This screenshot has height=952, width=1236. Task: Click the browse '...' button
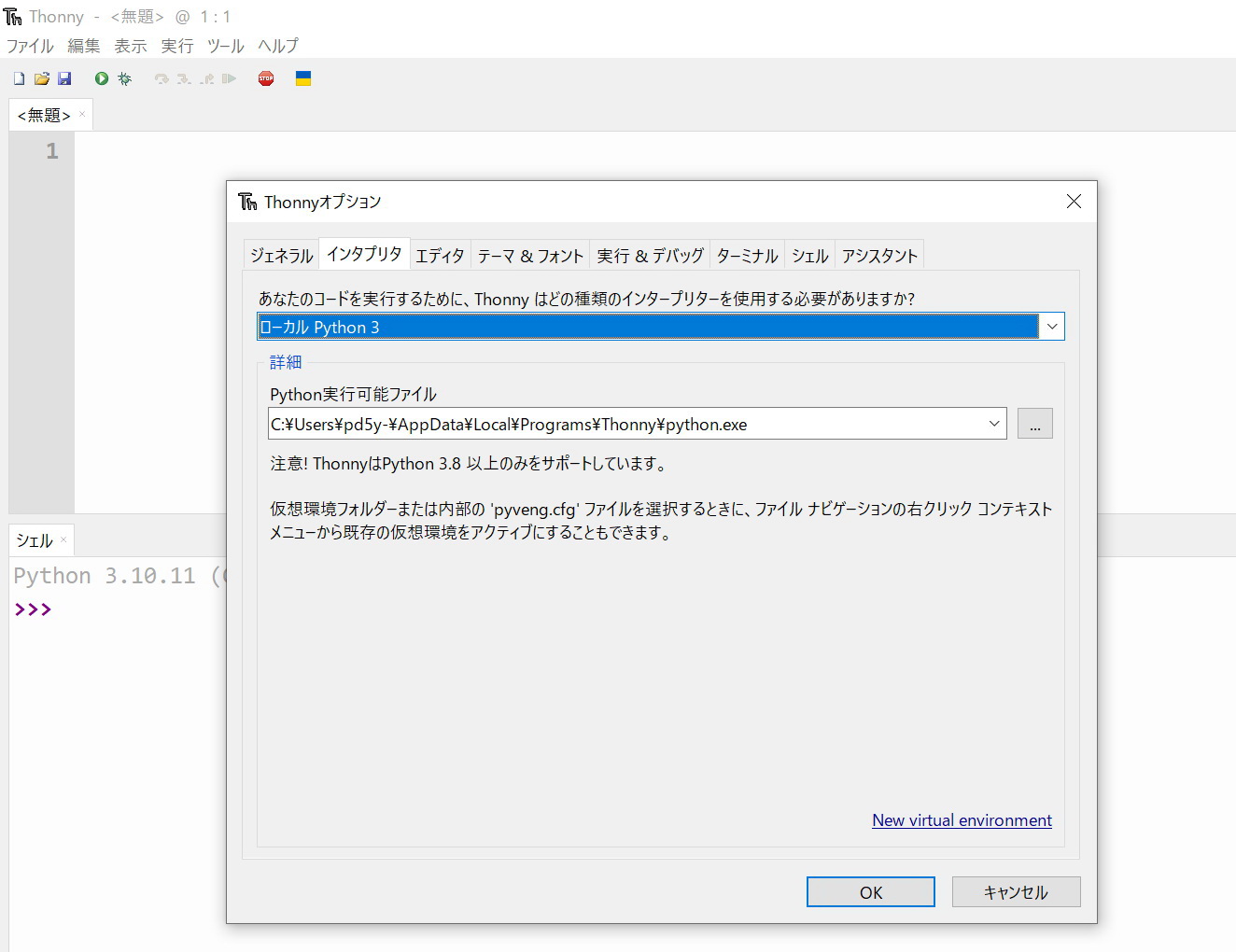[x=1035, y=424]
